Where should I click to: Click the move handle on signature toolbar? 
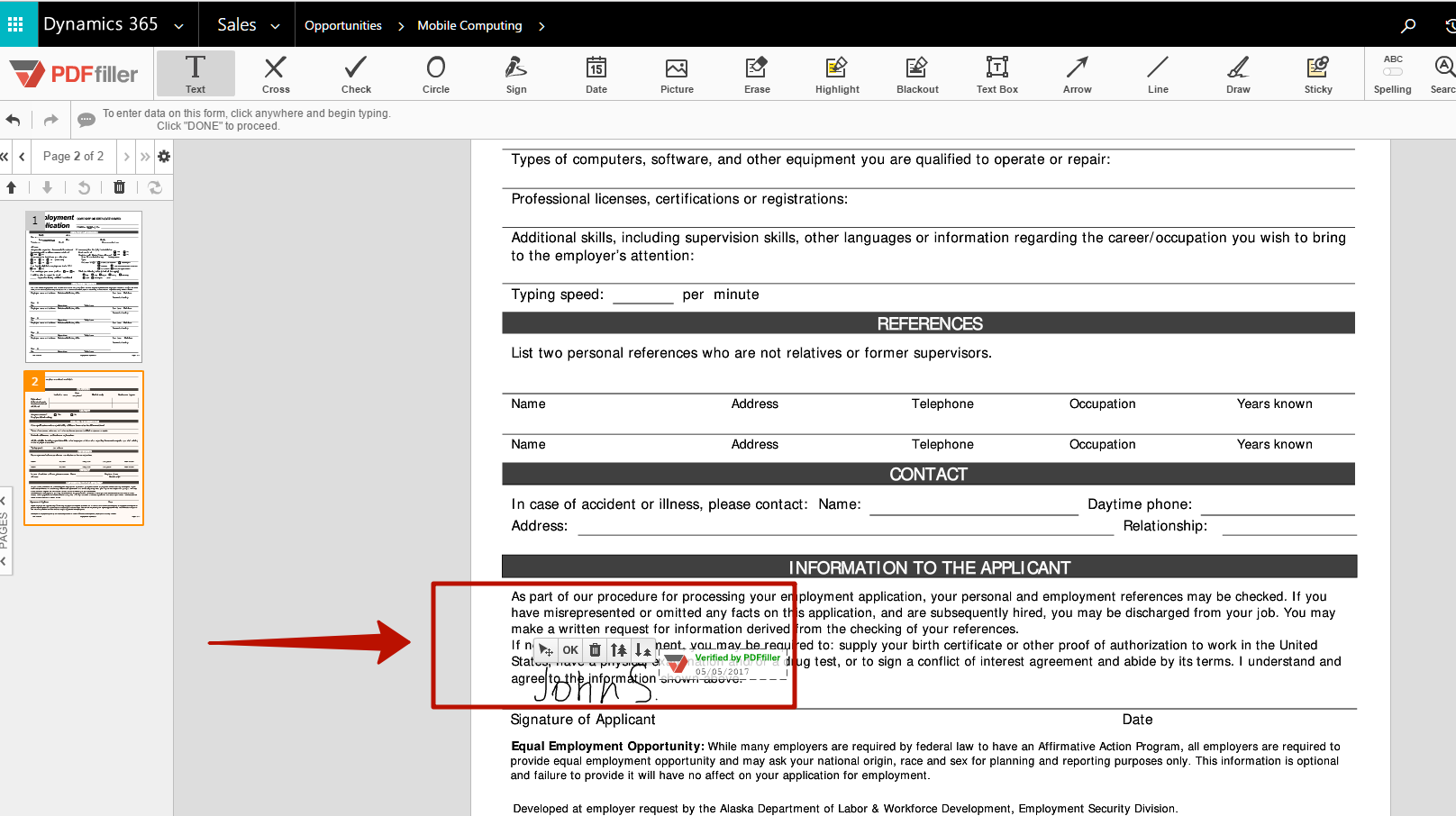coord(546,649)
